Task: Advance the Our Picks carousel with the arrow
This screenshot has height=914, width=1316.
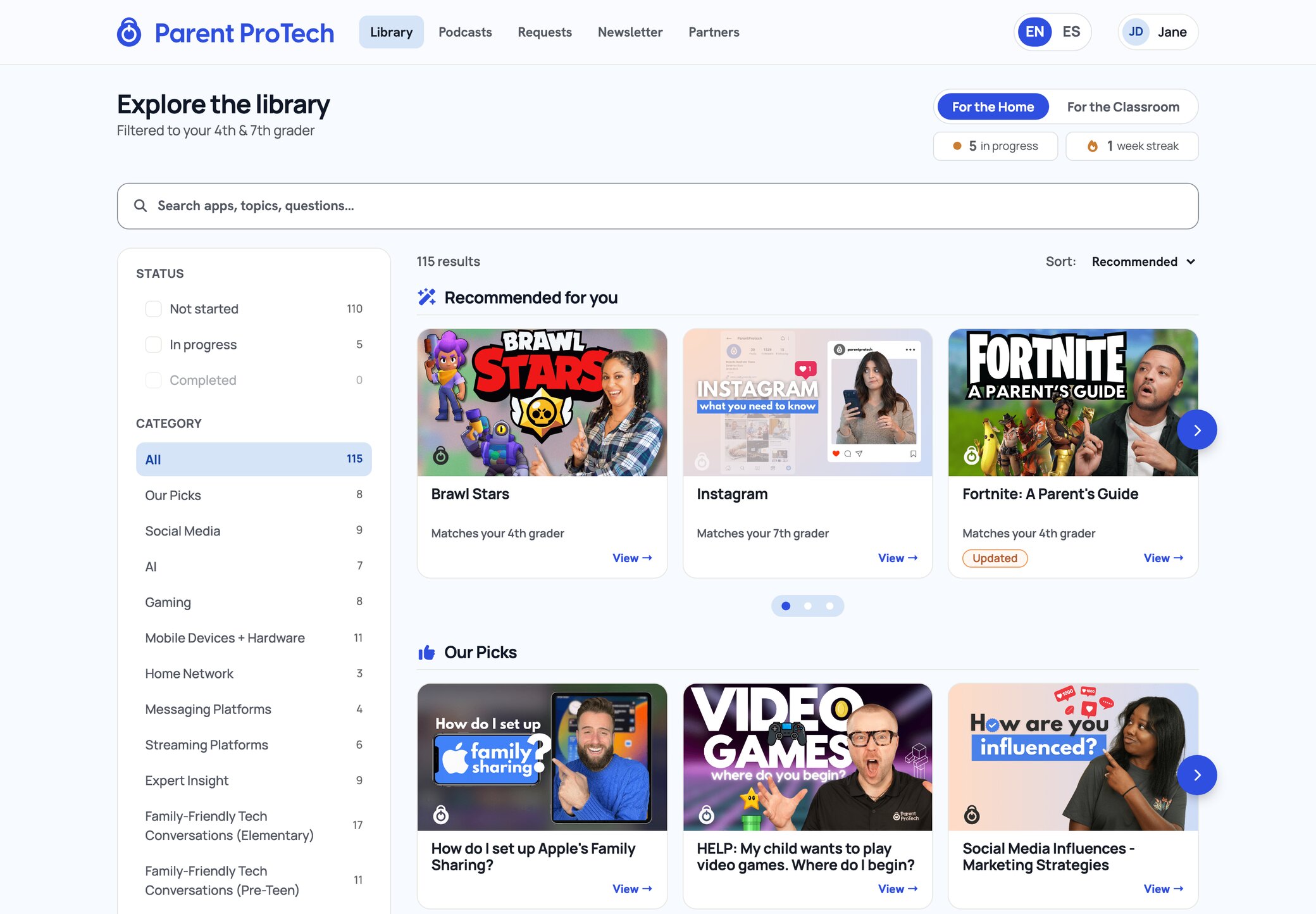Action: [x=1196, y=775]
